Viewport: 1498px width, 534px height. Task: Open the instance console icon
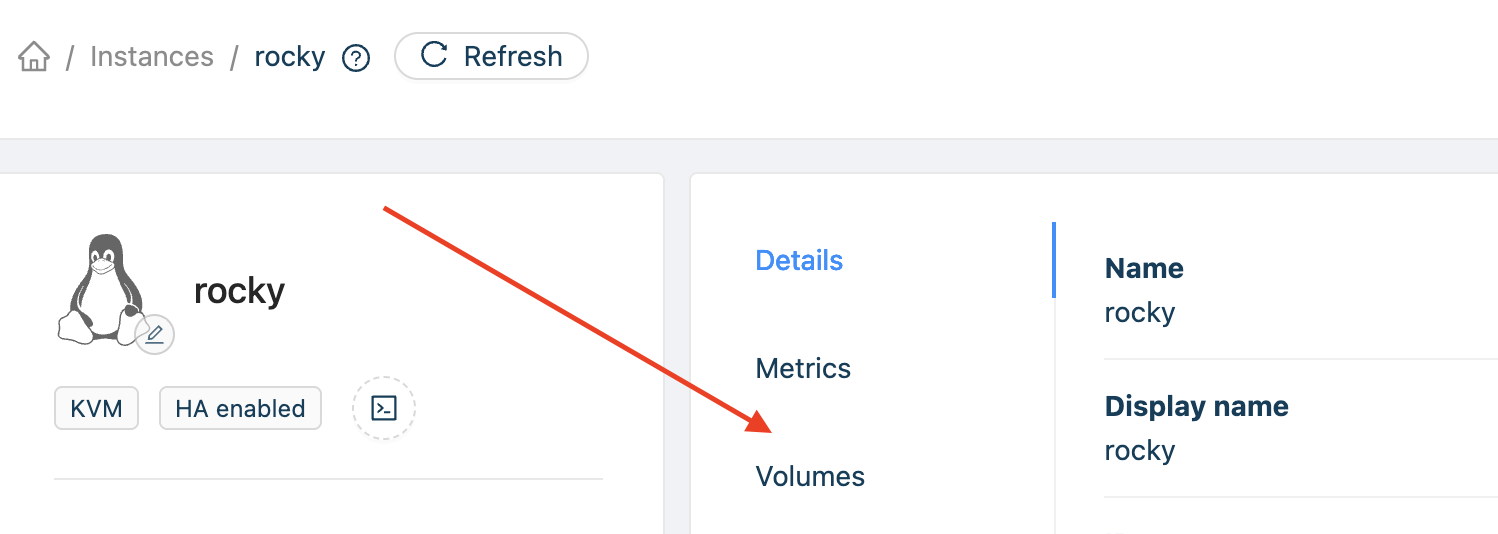(x=384, y=408)
